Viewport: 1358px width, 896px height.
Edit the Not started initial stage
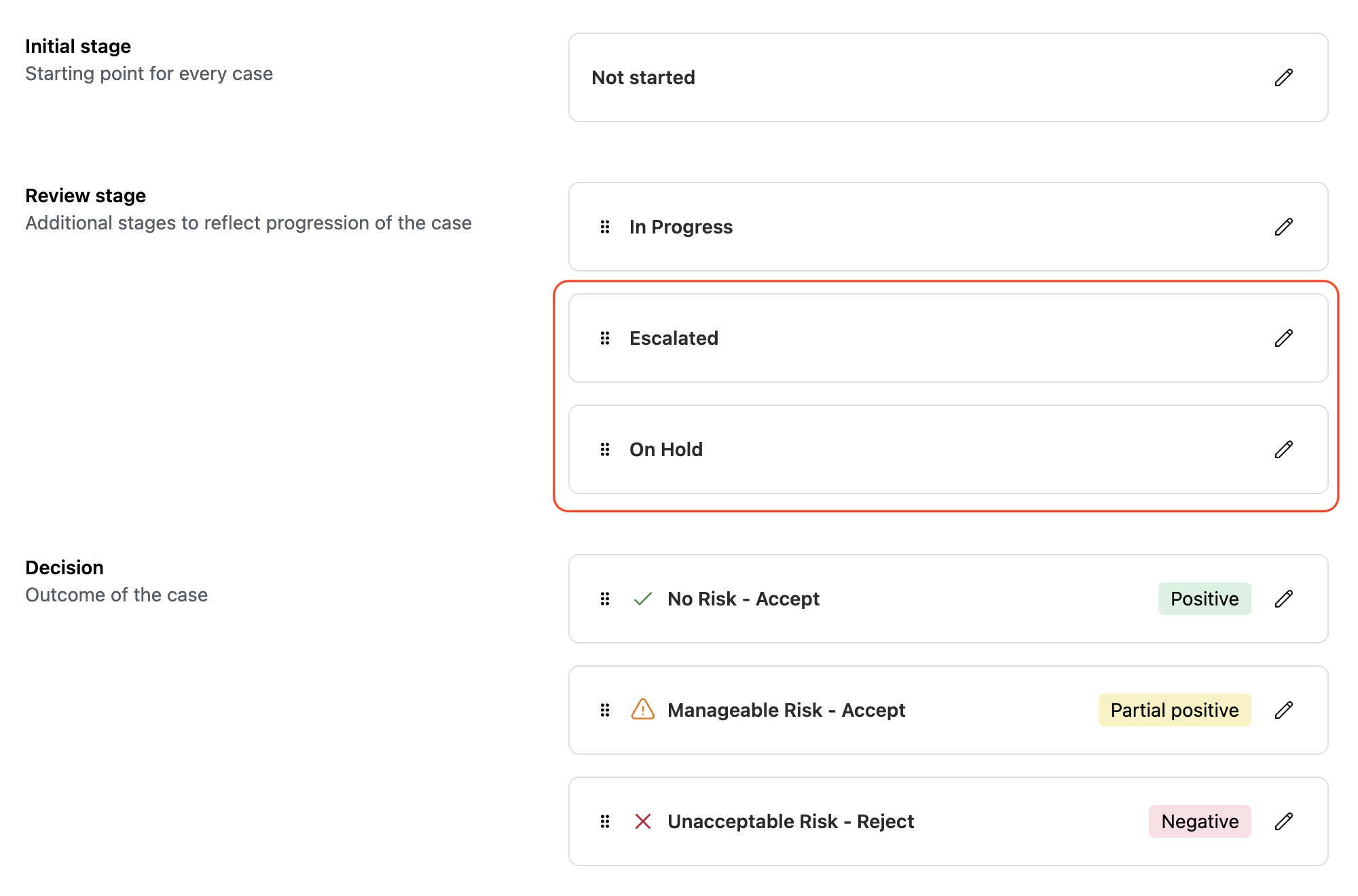(1284, 77)
